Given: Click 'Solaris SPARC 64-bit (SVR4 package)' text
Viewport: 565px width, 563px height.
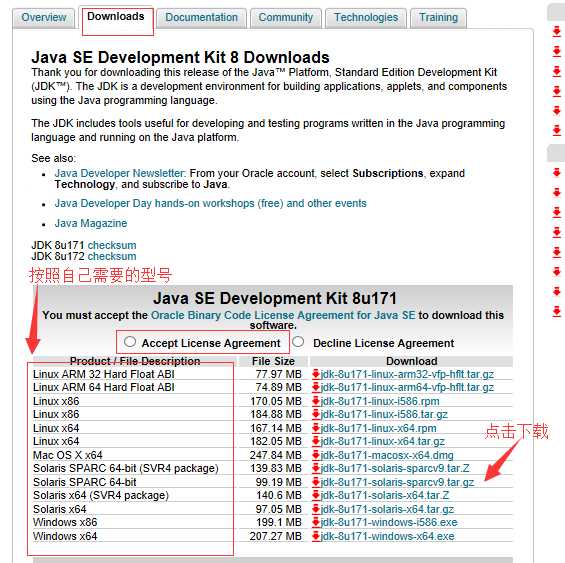Looking at the screenshot, I should pos(126,469).
